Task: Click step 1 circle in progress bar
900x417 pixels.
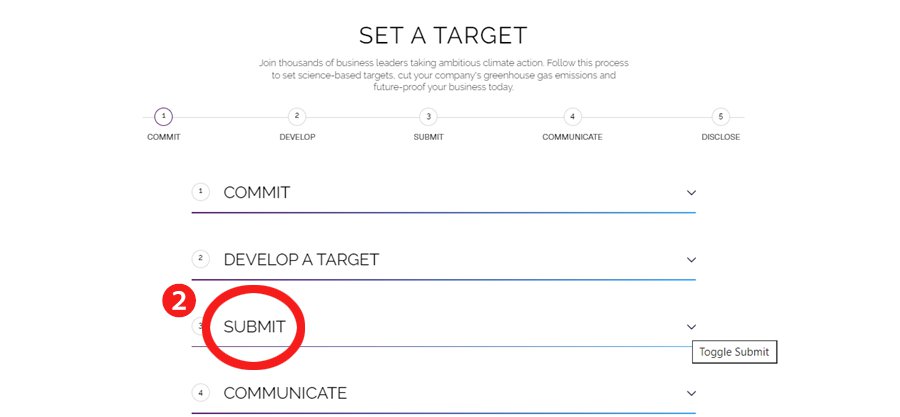Action: (164, 117)
